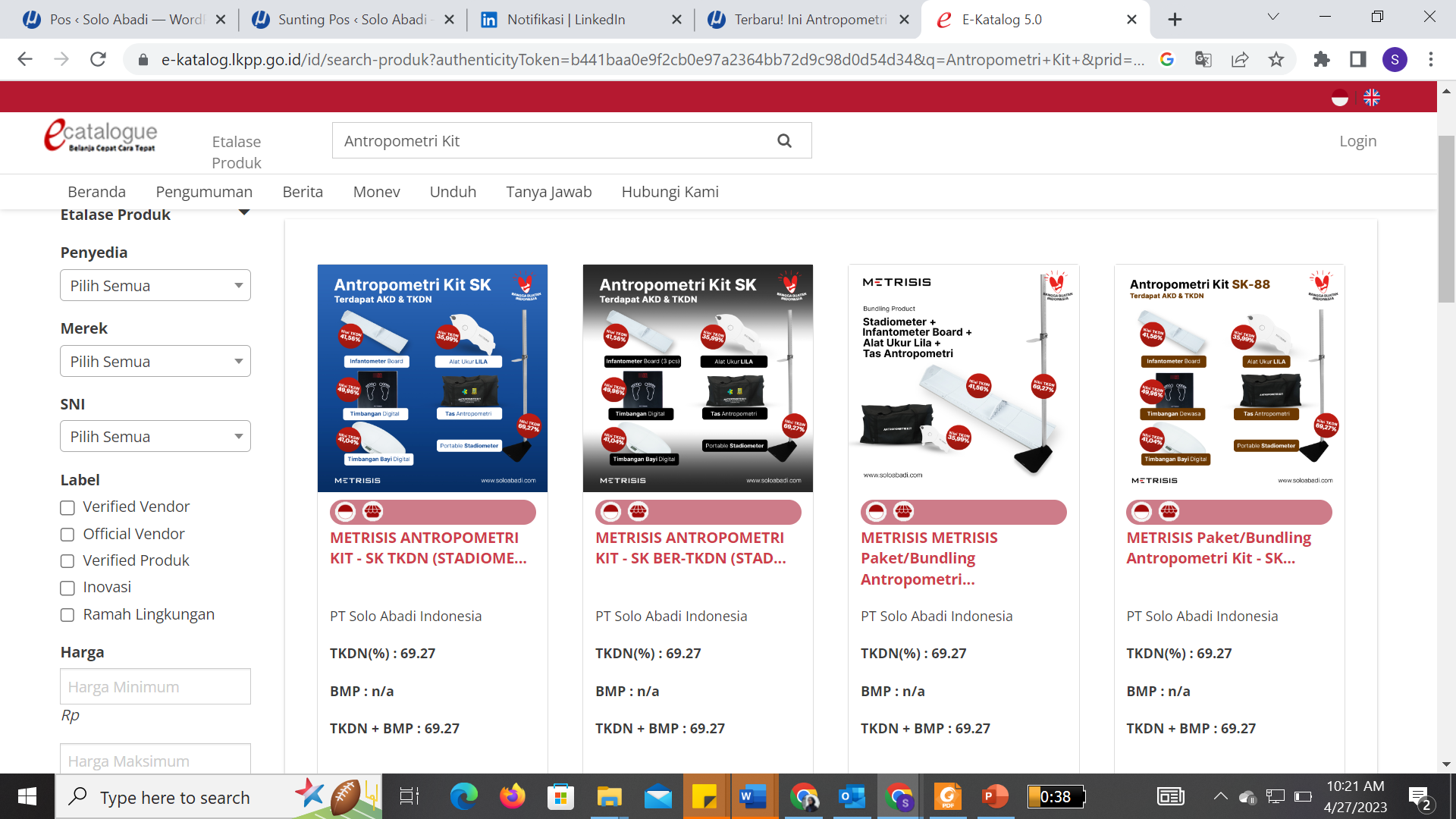Click the Login link
This screenshot has width=1456, height=819.
tap(1357, 141)
